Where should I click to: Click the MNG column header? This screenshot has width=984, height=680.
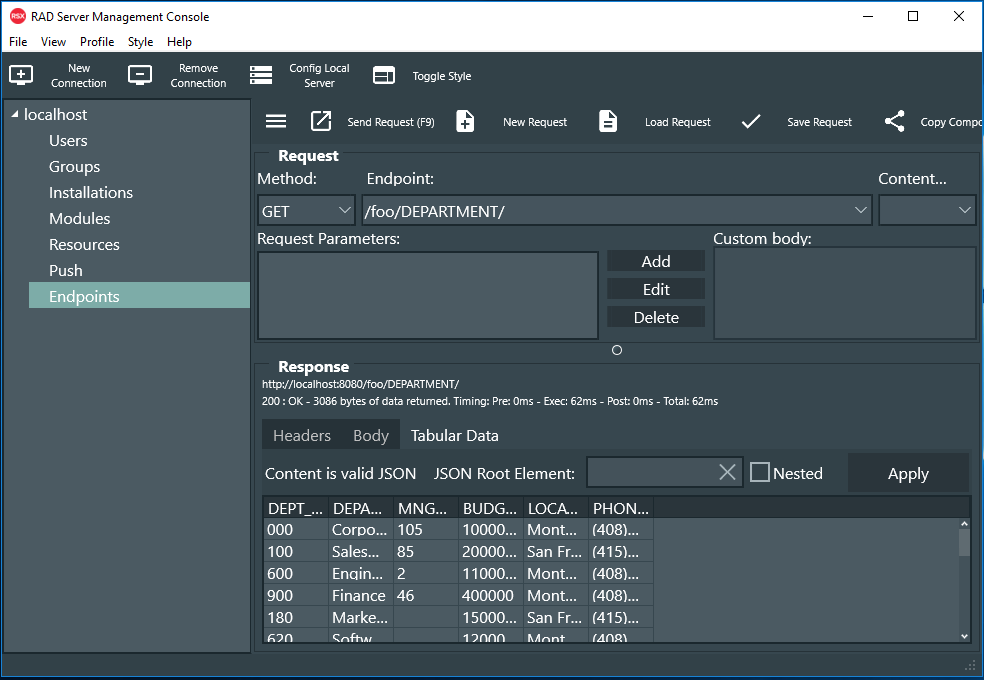(x=426, y=508)
